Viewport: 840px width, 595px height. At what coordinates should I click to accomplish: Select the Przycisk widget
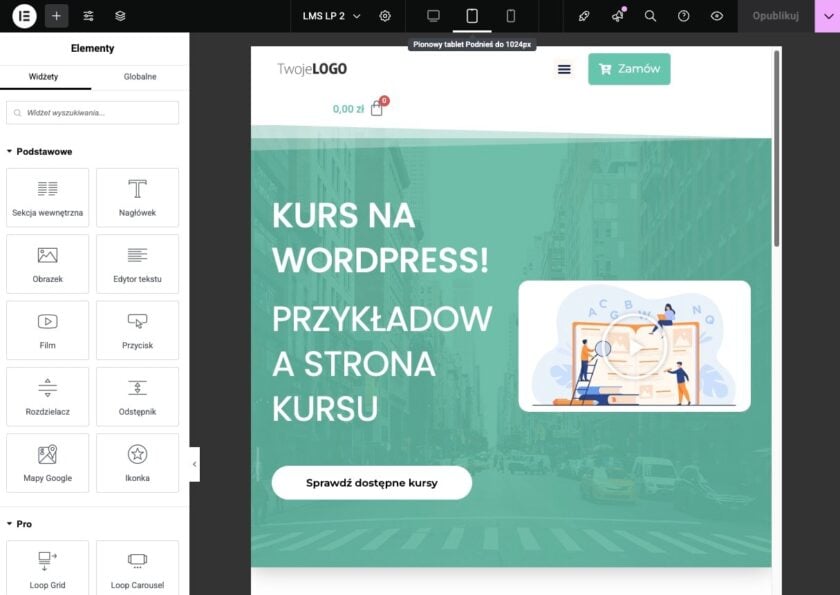click(x=137, y=330)
